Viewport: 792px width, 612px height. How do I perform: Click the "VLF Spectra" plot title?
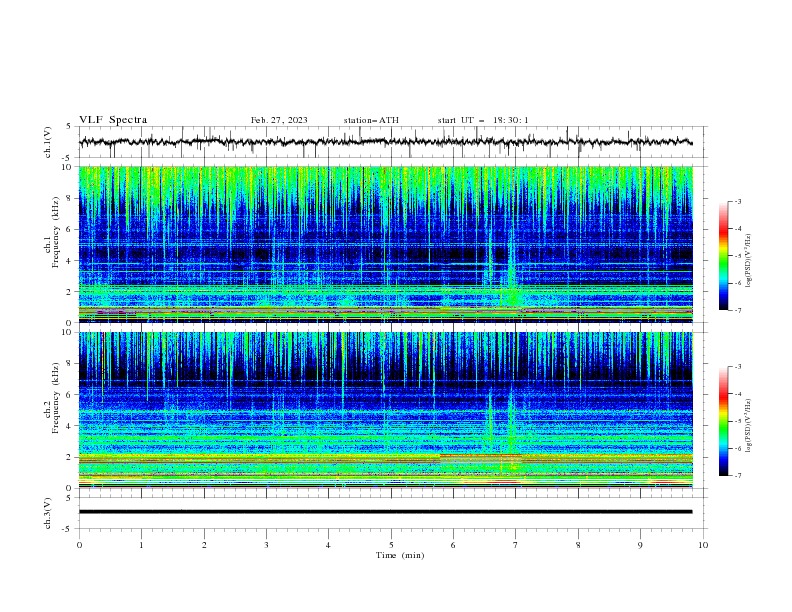tap(113, 120)
